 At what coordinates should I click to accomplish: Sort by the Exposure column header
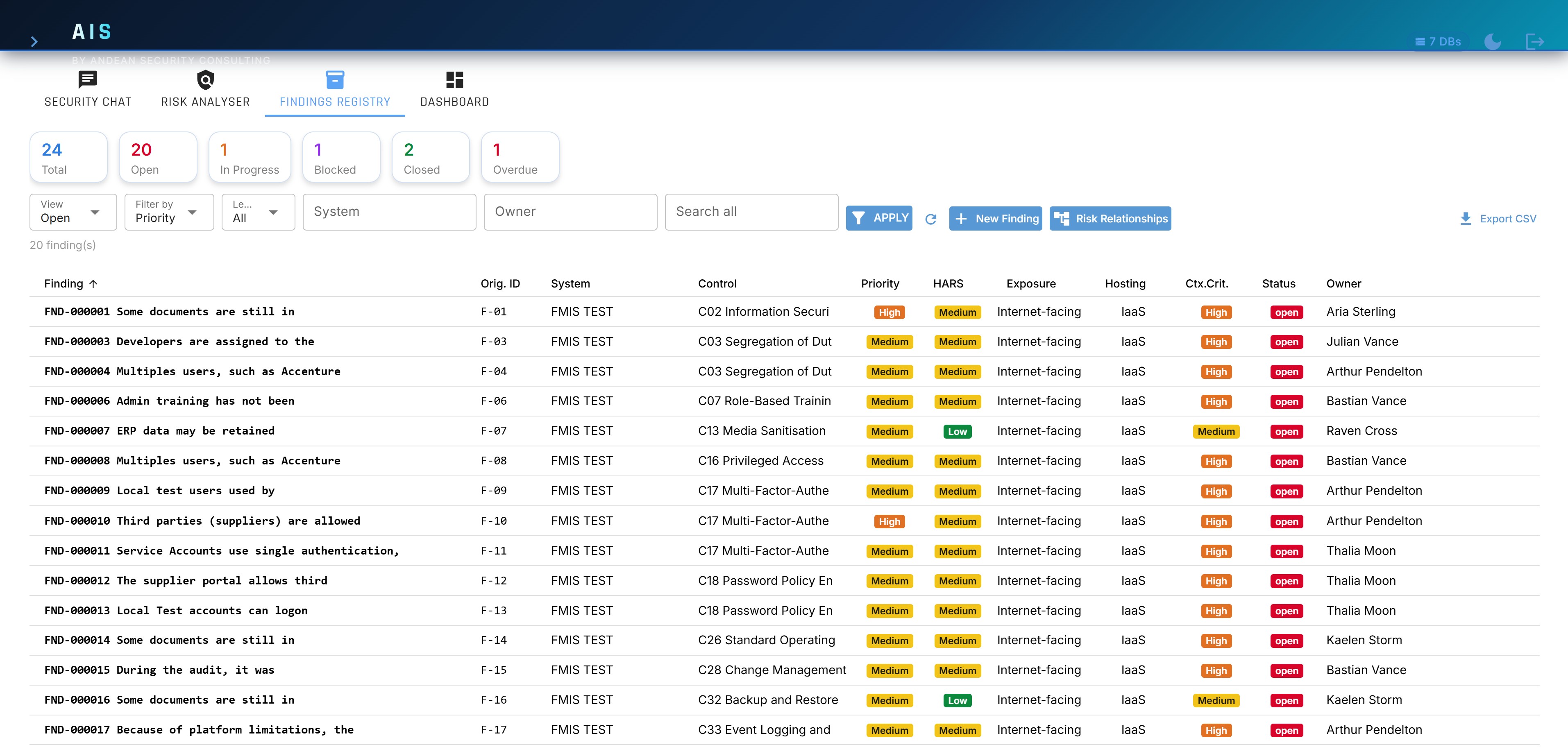(x=1031, y=283)
